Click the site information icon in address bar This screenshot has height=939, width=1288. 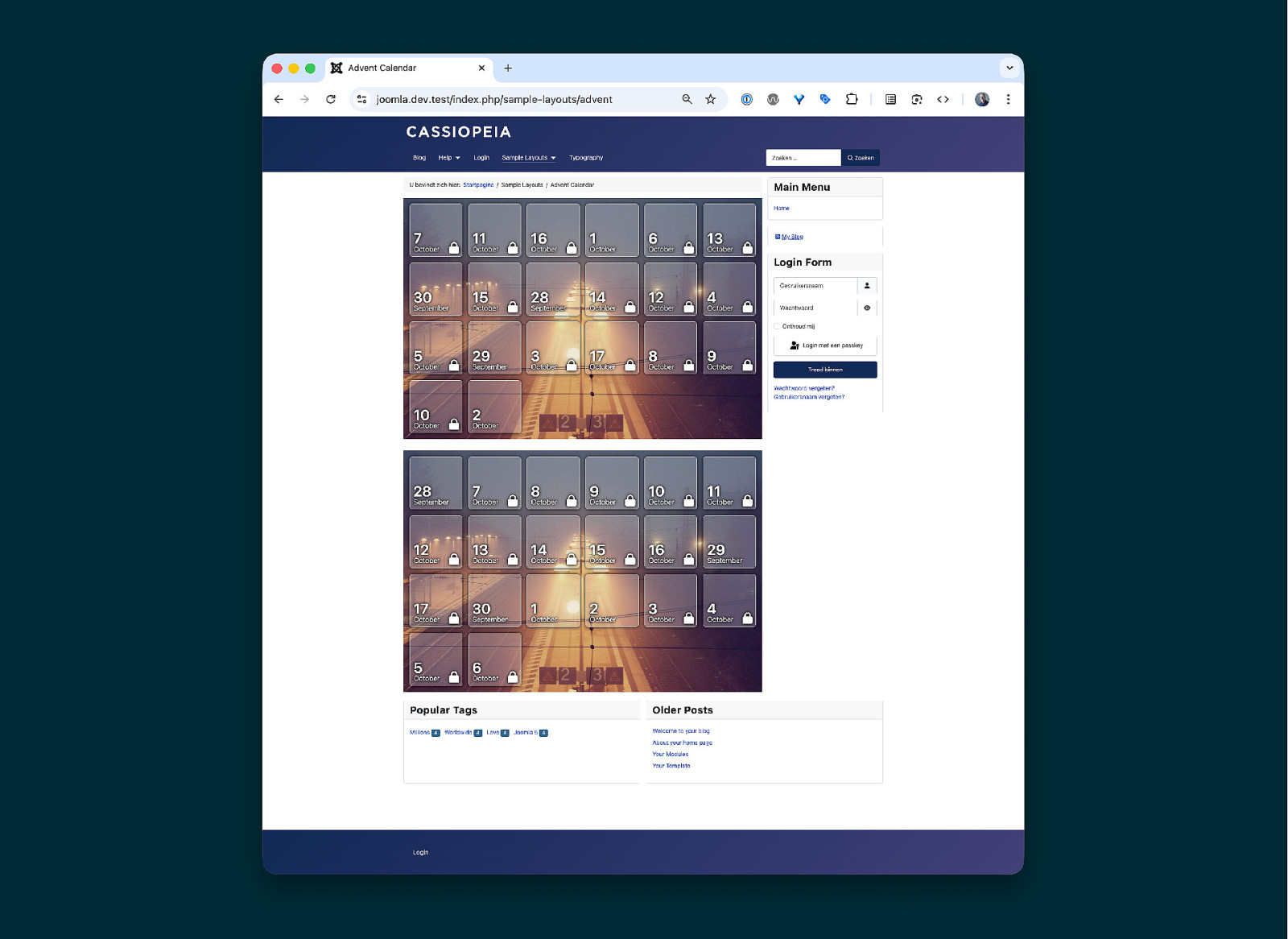tap(362, 99)
